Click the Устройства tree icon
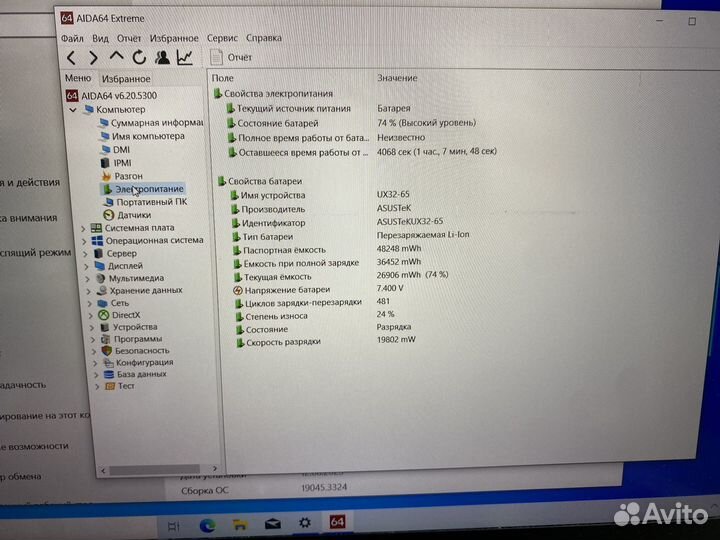This screenshot has height=540, width=720. (105, 327)
